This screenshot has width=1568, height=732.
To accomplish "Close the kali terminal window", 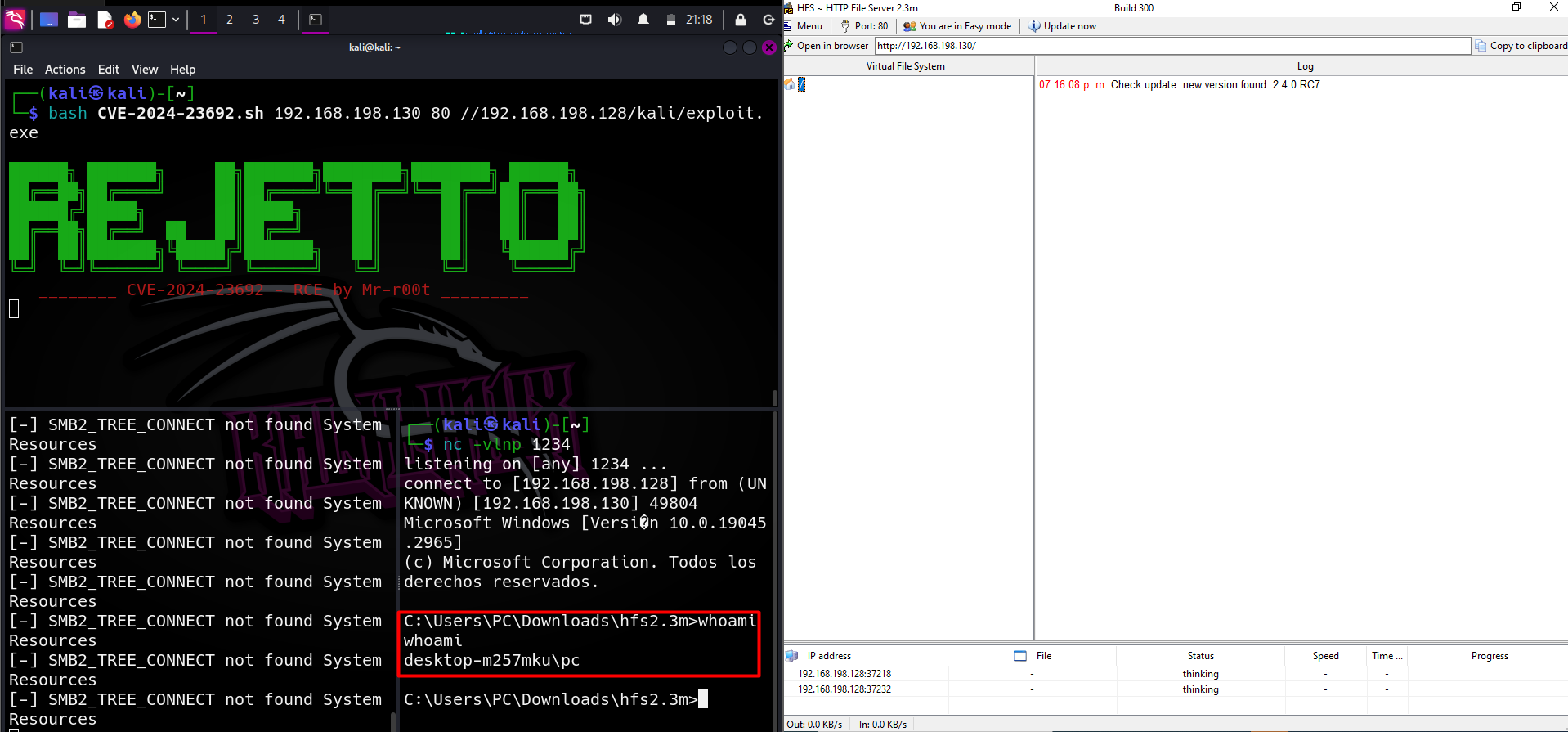I will click(769, 47).
